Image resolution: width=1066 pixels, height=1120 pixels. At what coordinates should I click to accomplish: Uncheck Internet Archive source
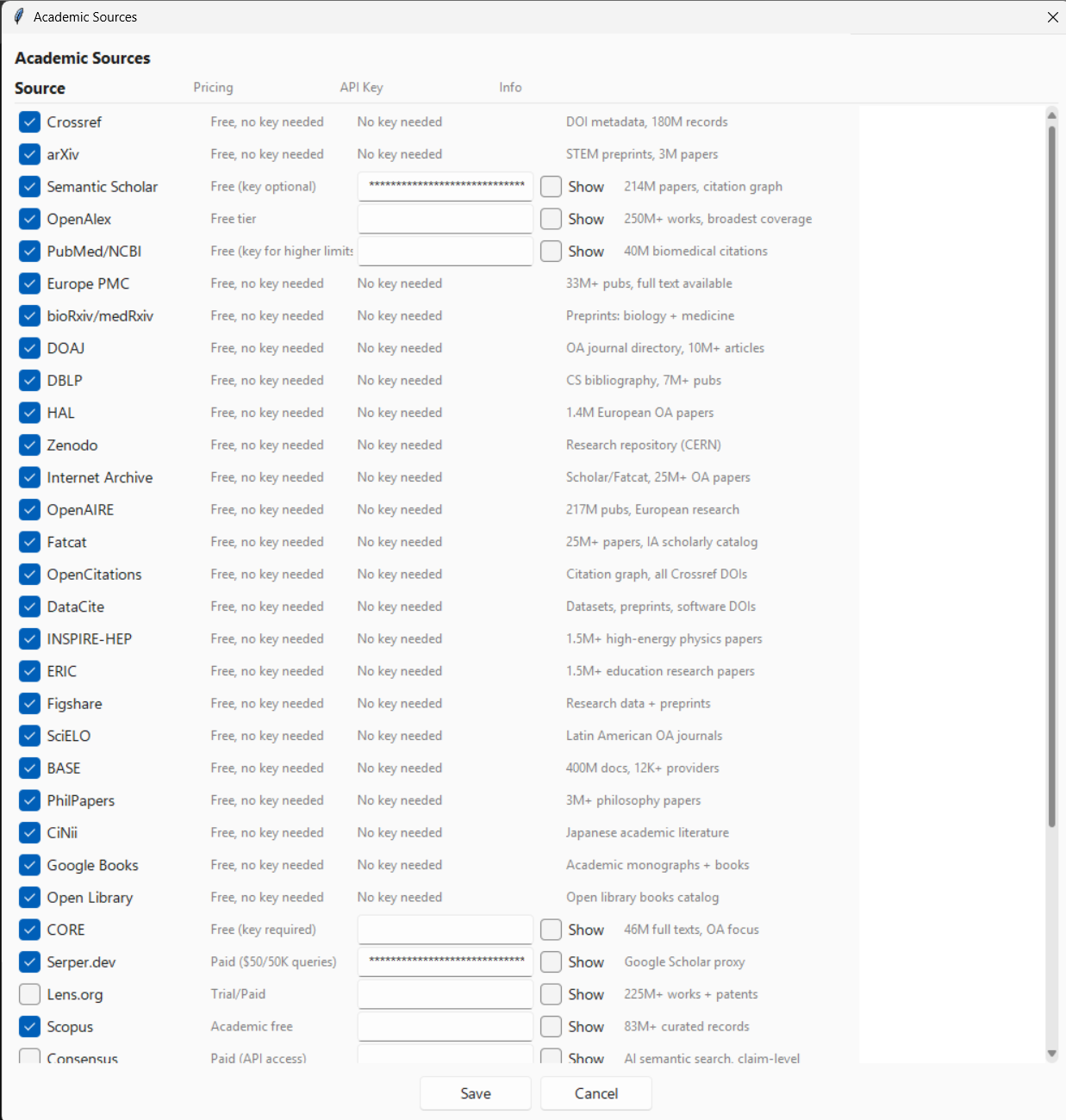click(29, 477)
